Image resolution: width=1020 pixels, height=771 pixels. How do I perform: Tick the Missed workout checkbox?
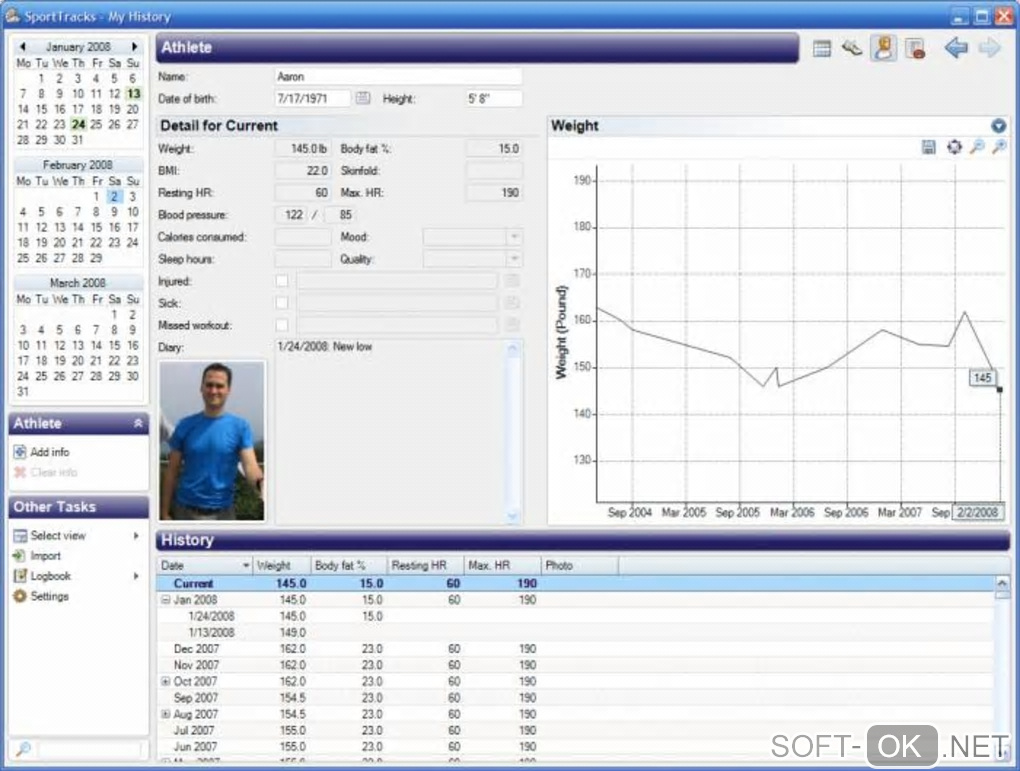(x=282, y=325)
